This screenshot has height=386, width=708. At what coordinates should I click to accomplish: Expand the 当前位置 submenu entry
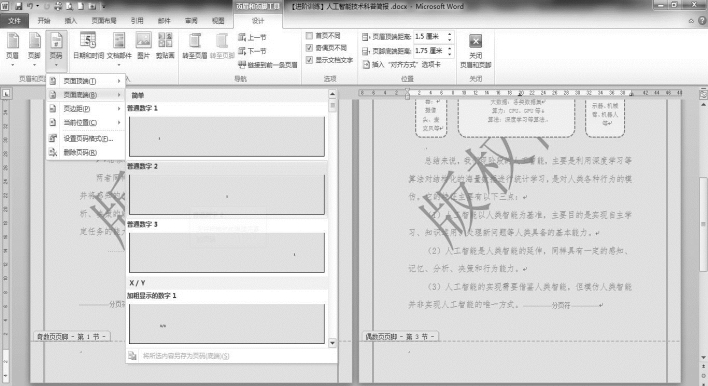(85, 122)
